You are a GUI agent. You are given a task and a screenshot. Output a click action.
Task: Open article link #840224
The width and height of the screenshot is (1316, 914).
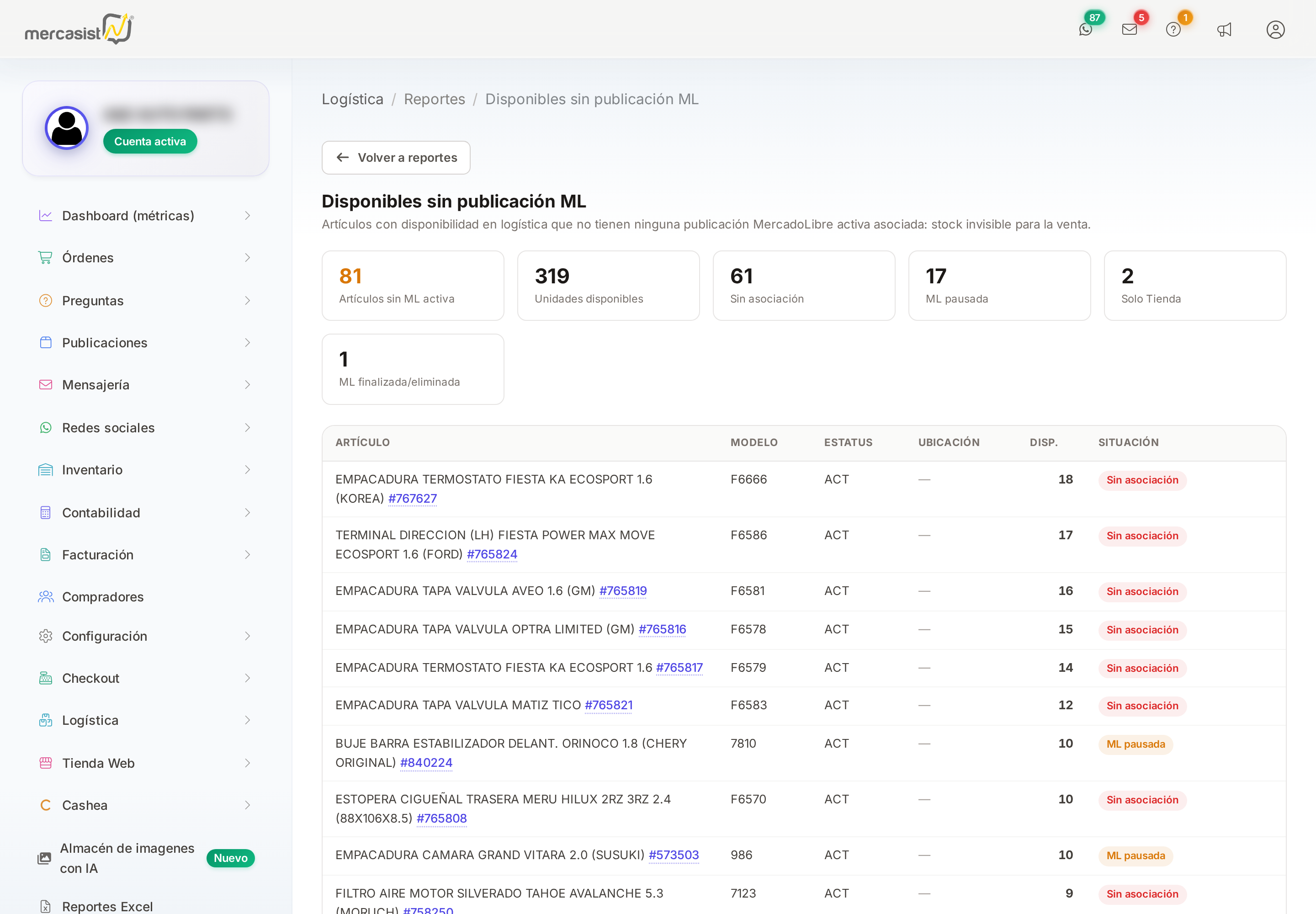(426, 763)
